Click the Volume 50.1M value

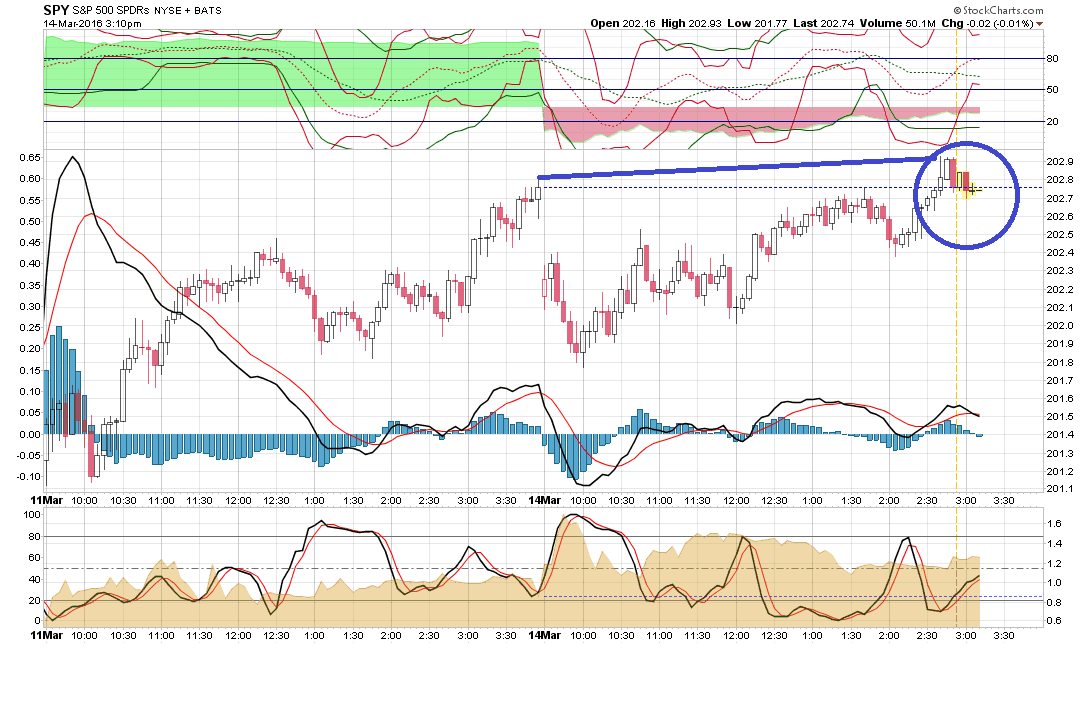897,23
